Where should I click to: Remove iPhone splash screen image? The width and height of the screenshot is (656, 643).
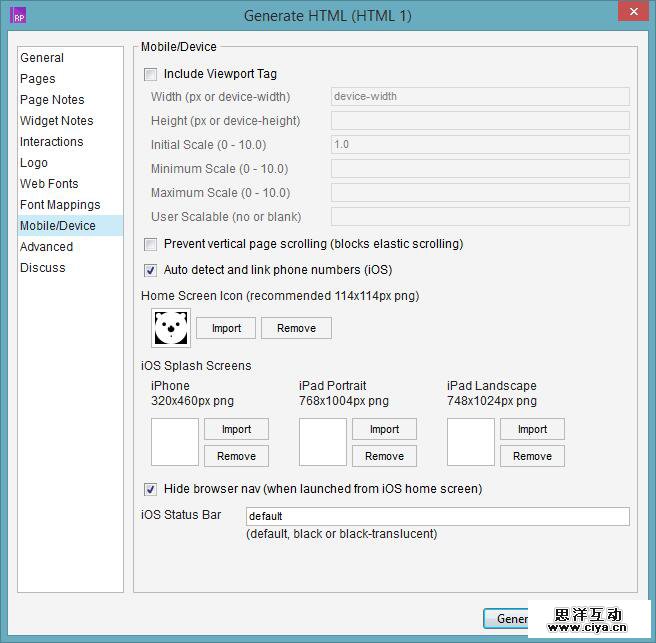click(236, 456)
